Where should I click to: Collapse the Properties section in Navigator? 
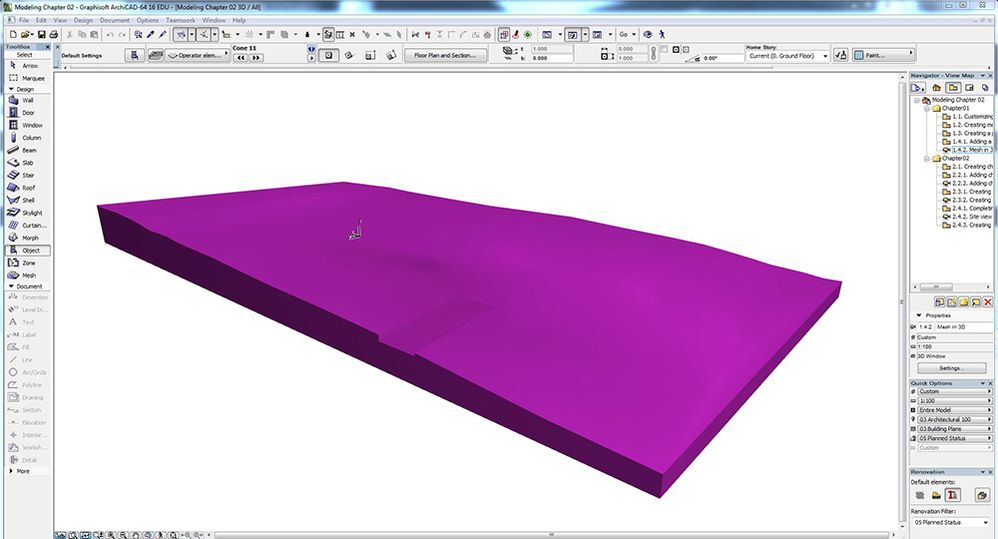[918, 316]
